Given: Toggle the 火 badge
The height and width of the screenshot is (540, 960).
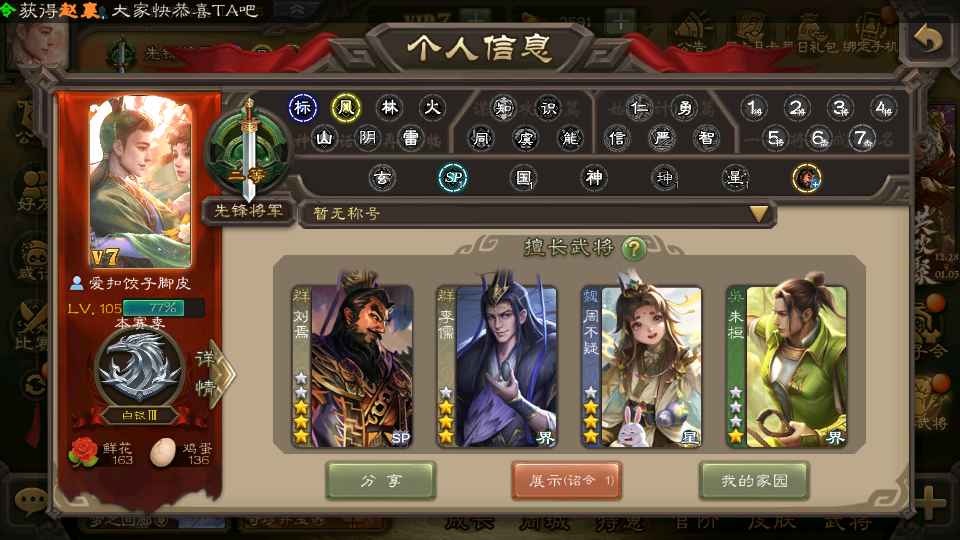Looking at the screenshot, I should pos(432,108).
